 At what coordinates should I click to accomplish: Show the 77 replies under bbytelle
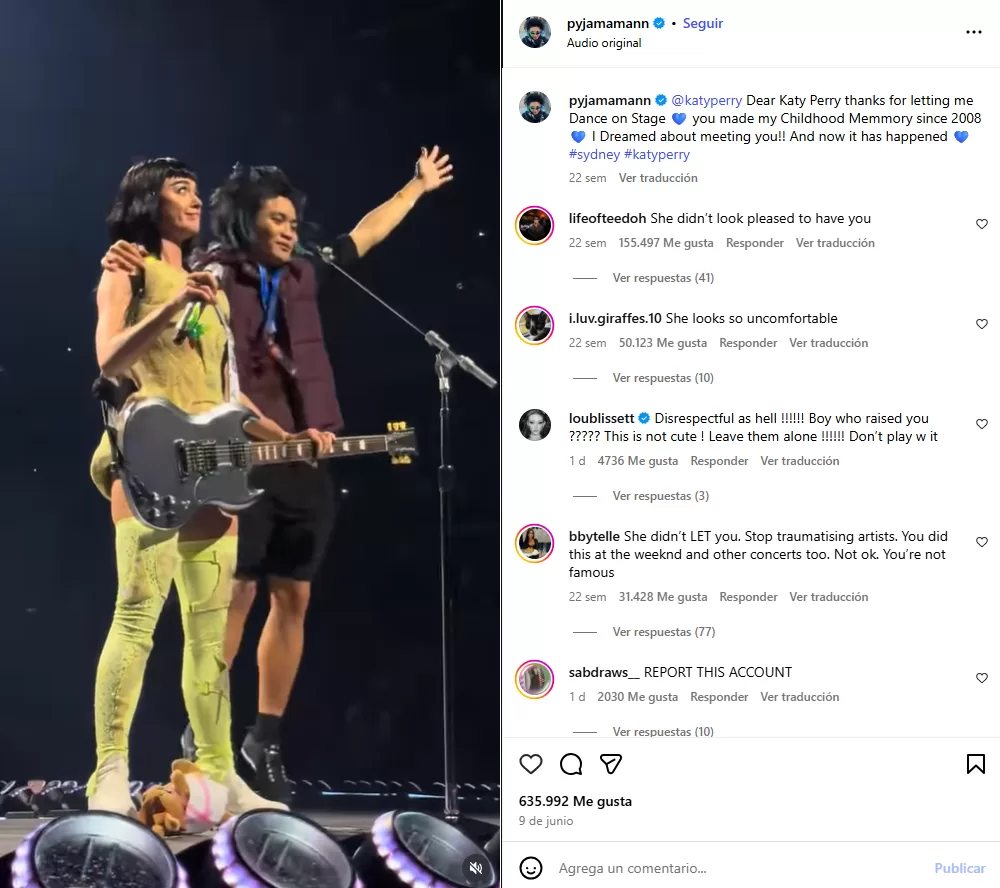[x=663, y=632]
